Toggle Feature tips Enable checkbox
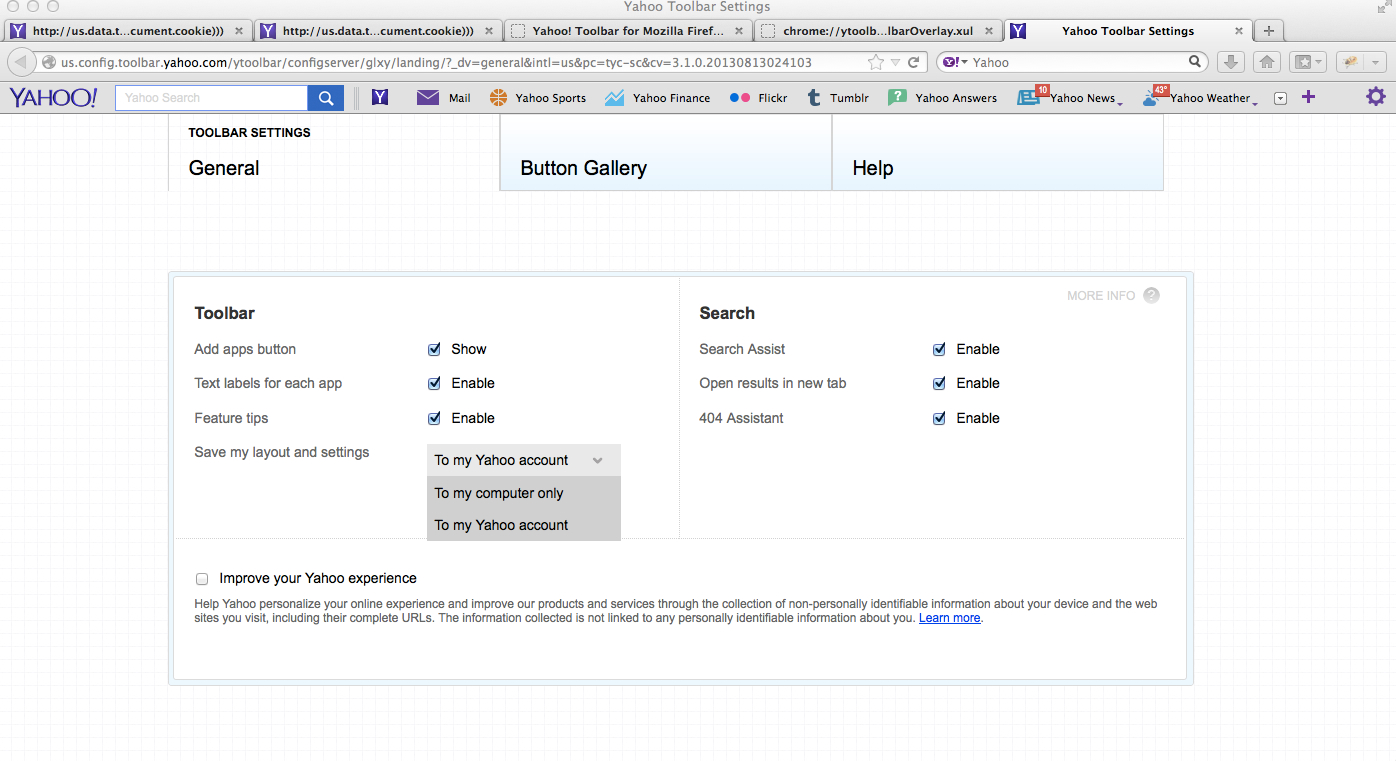This screenshot has height=761, width=1396. (x=434, y=418)
